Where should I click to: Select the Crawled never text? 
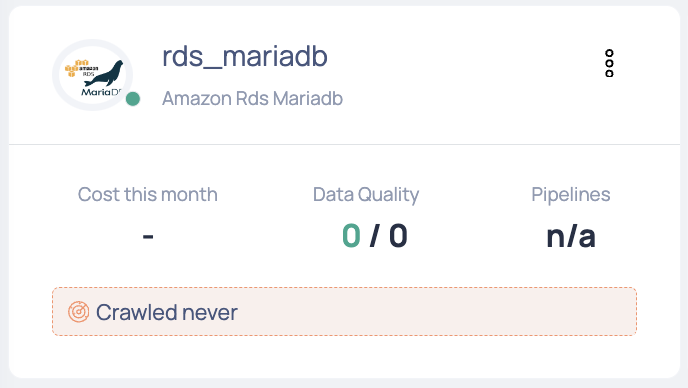tap(167, 313)
